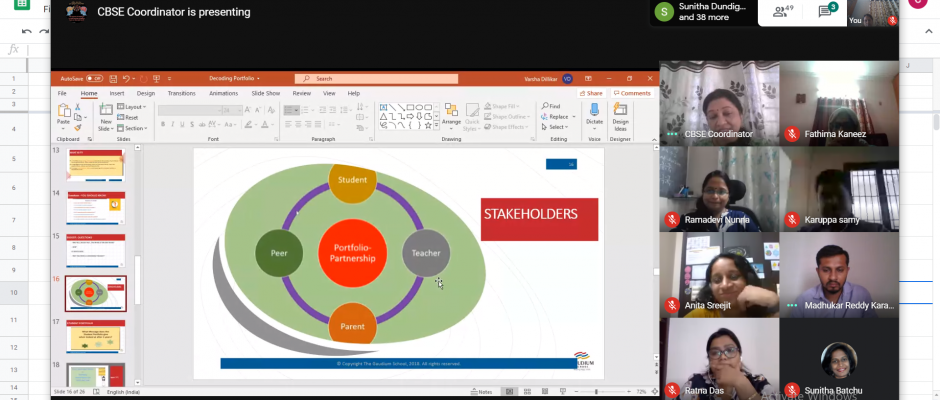940x400 pixels.
Task: Open the Arrange dropdown
Action: pos(451,117)
